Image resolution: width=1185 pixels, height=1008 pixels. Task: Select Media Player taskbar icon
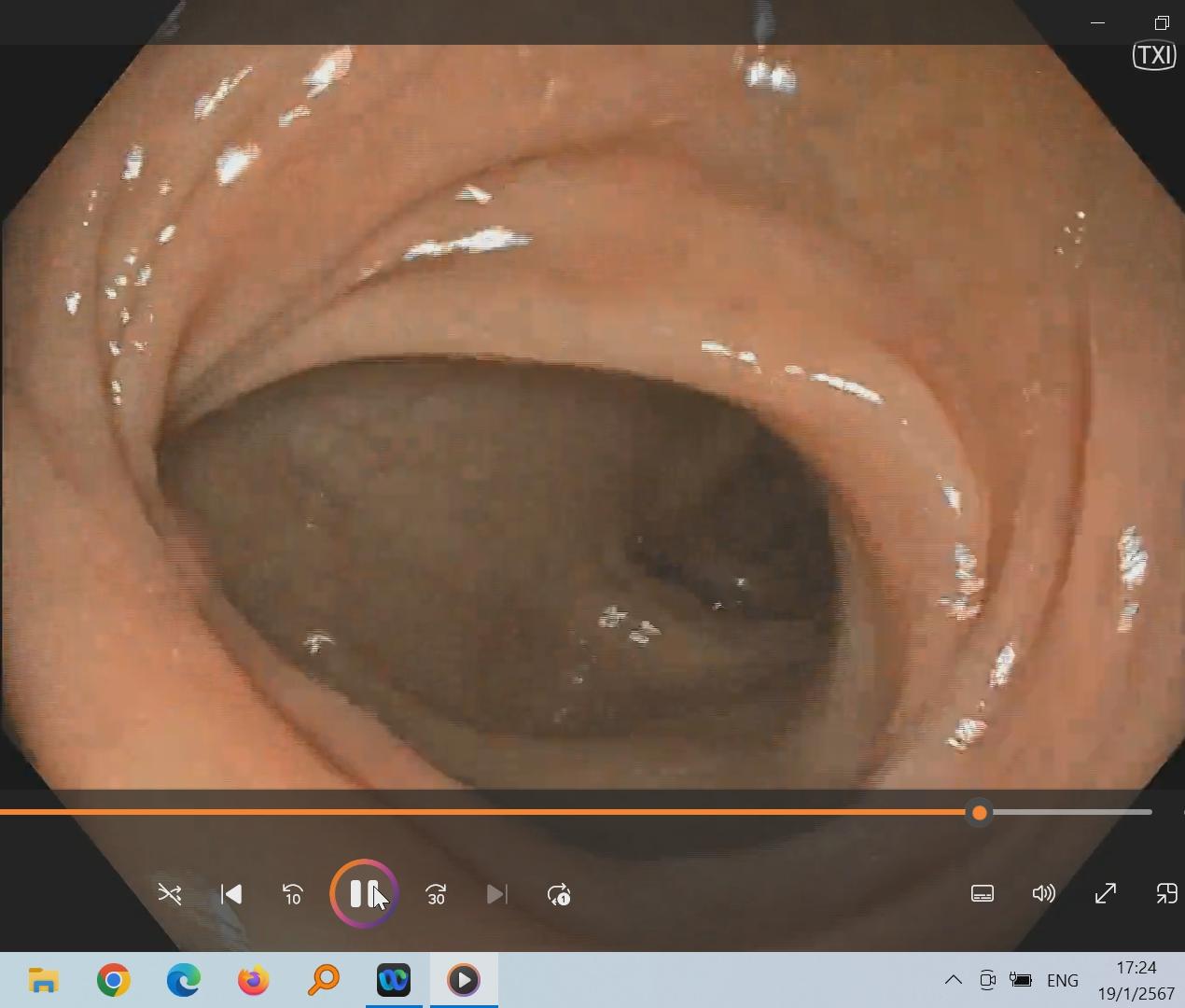(464, 980)
